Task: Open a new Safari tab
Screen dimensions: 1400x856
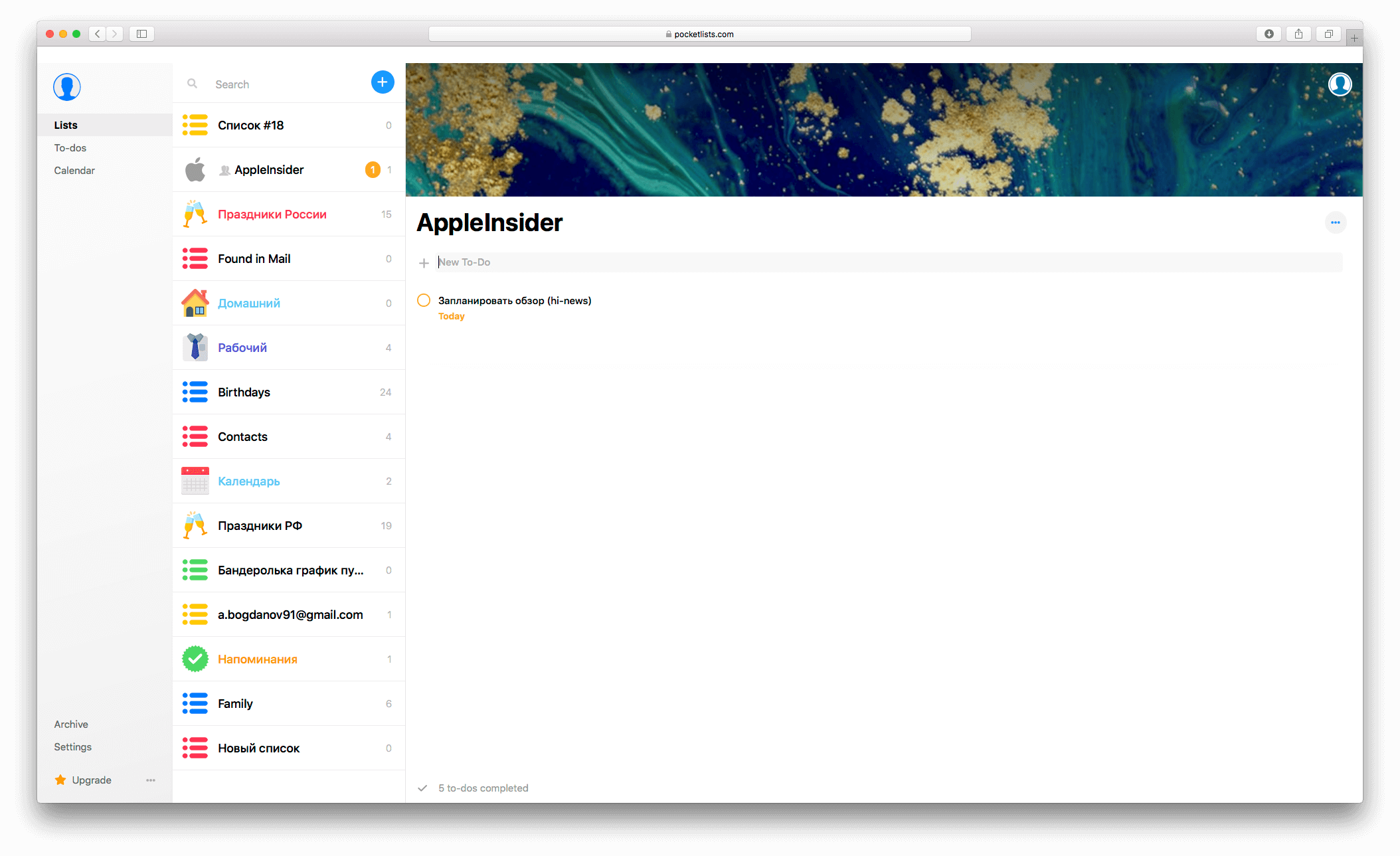Action: point(1354,38)
